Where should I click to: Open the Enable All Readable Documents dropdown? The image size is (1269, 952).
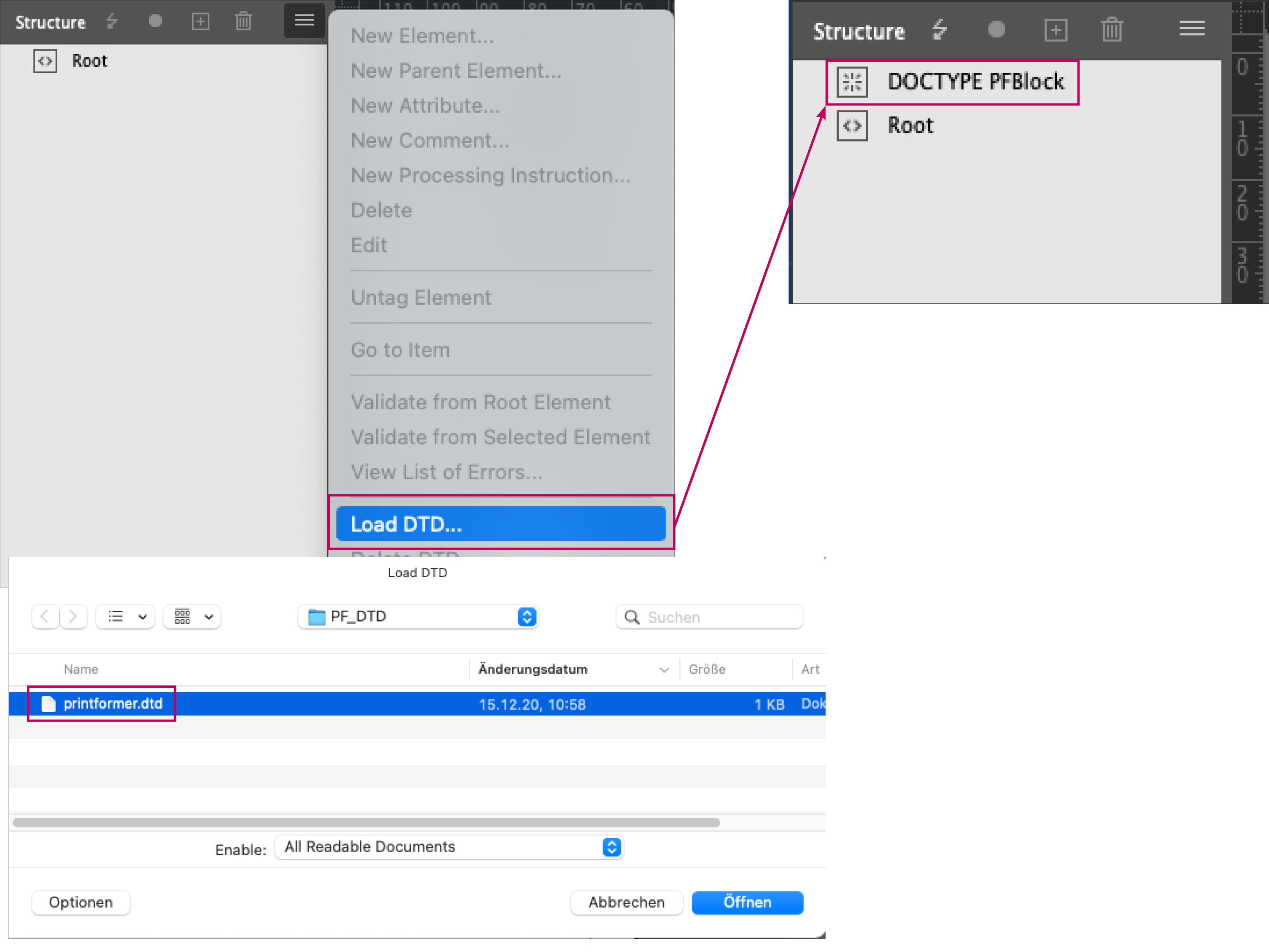click(x=449, y=847)
